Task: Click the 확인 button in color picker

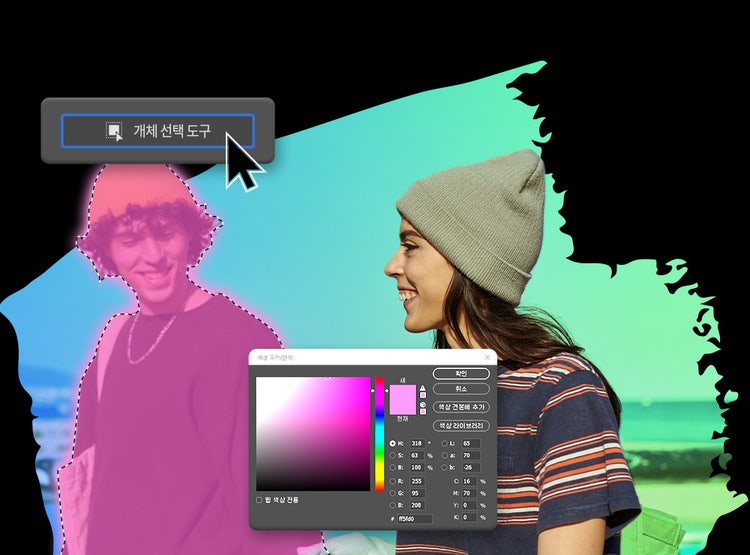Action: [x=461, y=374]
